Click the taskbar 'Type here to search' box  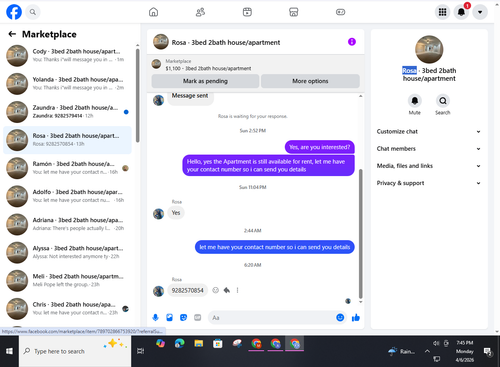tap(75, 351)
